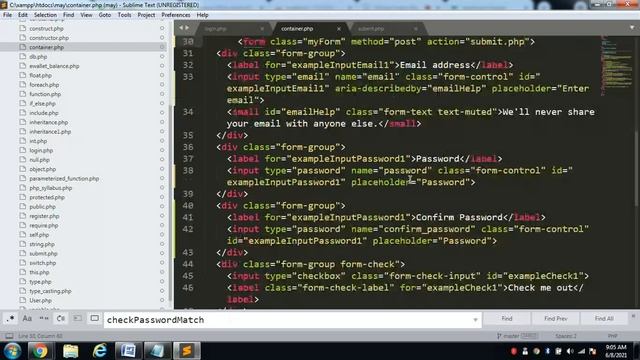640x360 pixels.
Task: Close the submit.php tab
Action: click(416, 29)
